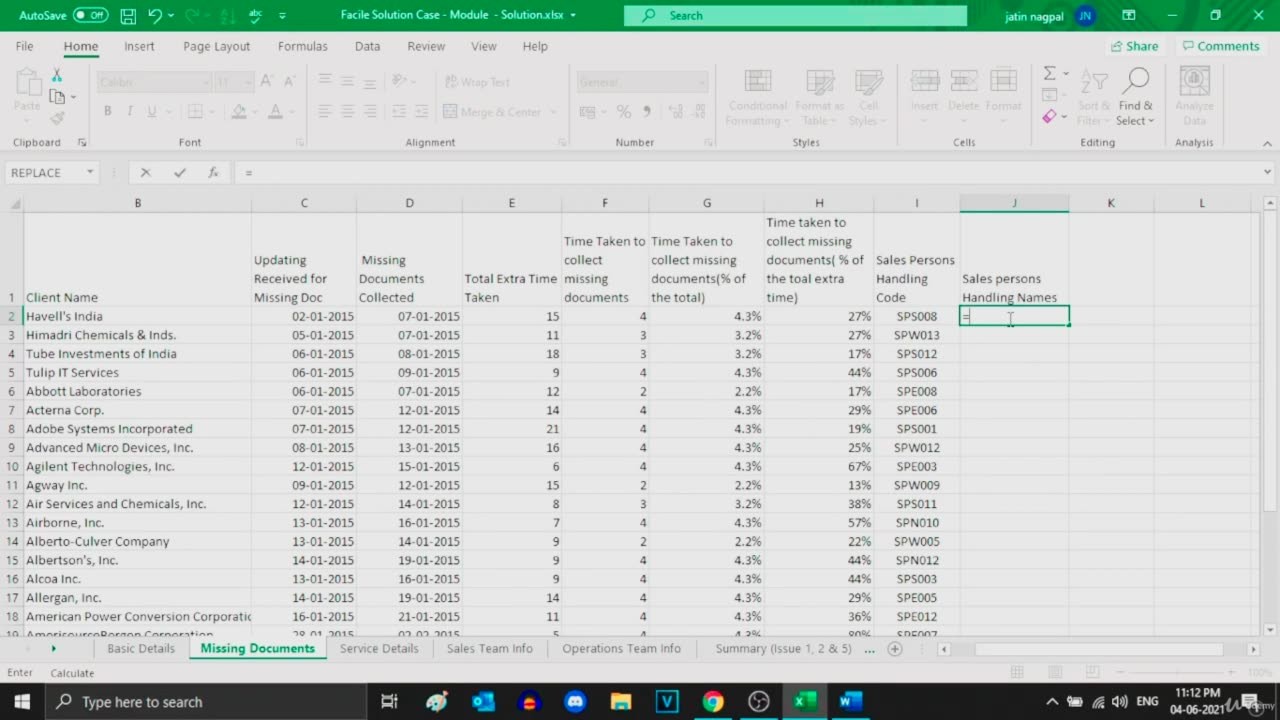The image size is (1280, 720).
Task: Open the Sales Team Info sheet tab
Action: pyautogui.click(x=489, y=648)
